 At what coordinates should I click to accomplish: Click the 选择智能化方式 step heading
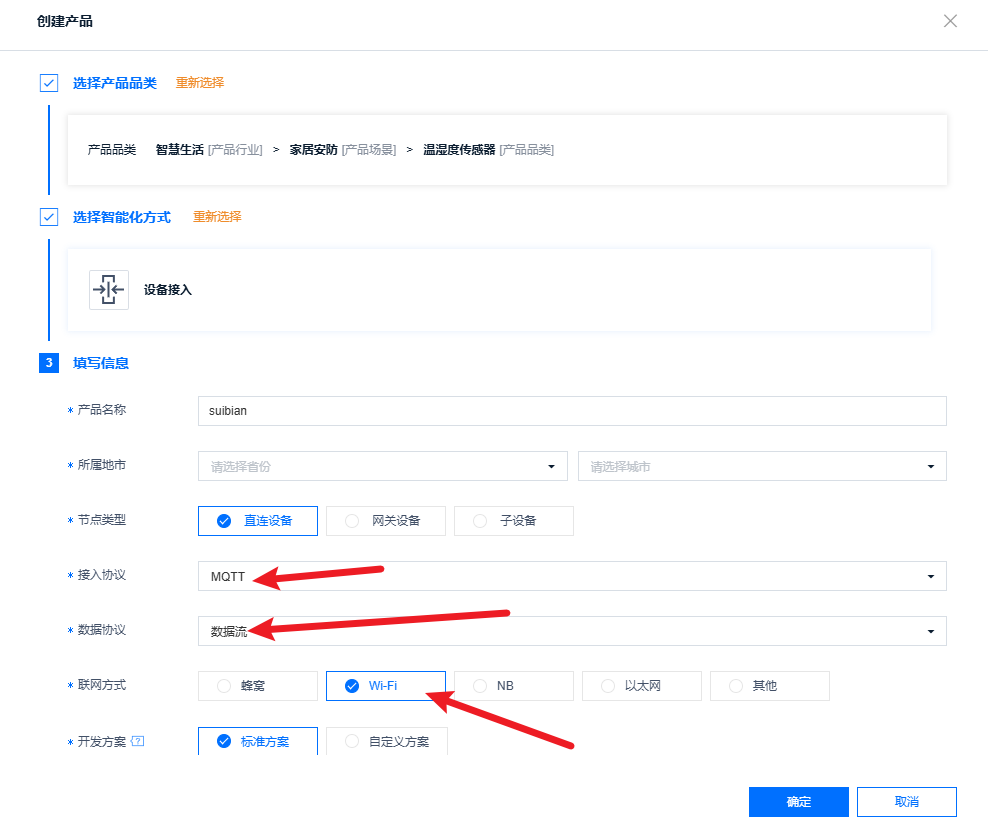click(122, 217)
